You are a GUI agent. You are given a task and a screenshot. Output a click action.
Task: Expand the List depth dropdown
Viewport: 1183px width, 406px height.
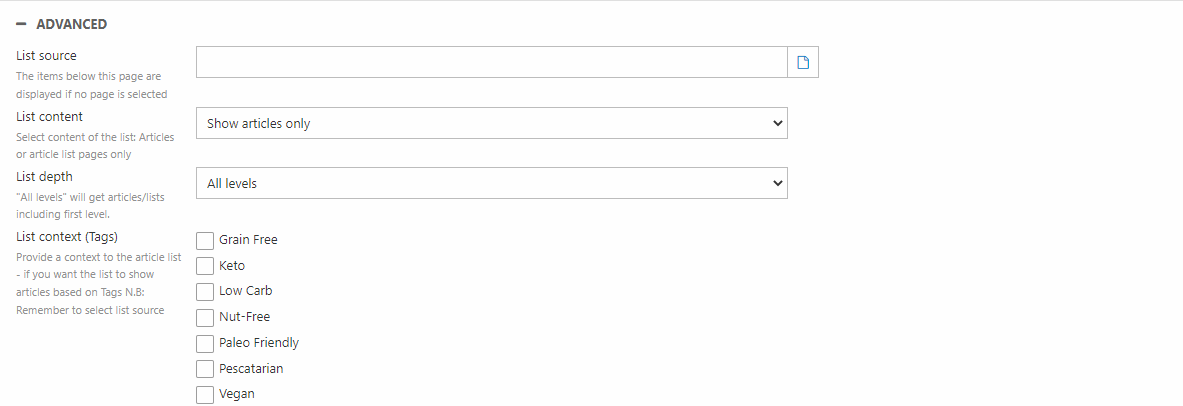pos(491,183)
